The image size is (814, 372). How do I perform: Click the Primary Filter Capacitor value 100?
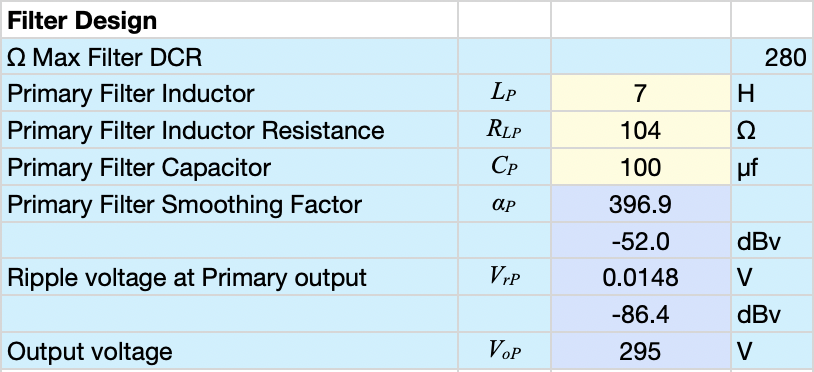641,167
